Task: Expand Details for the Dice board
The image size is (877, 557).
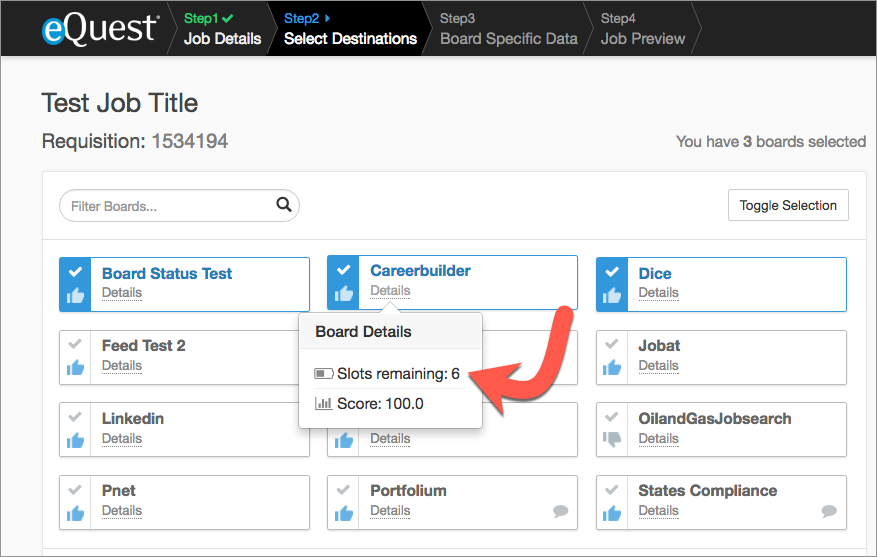Action: [658, 293]
